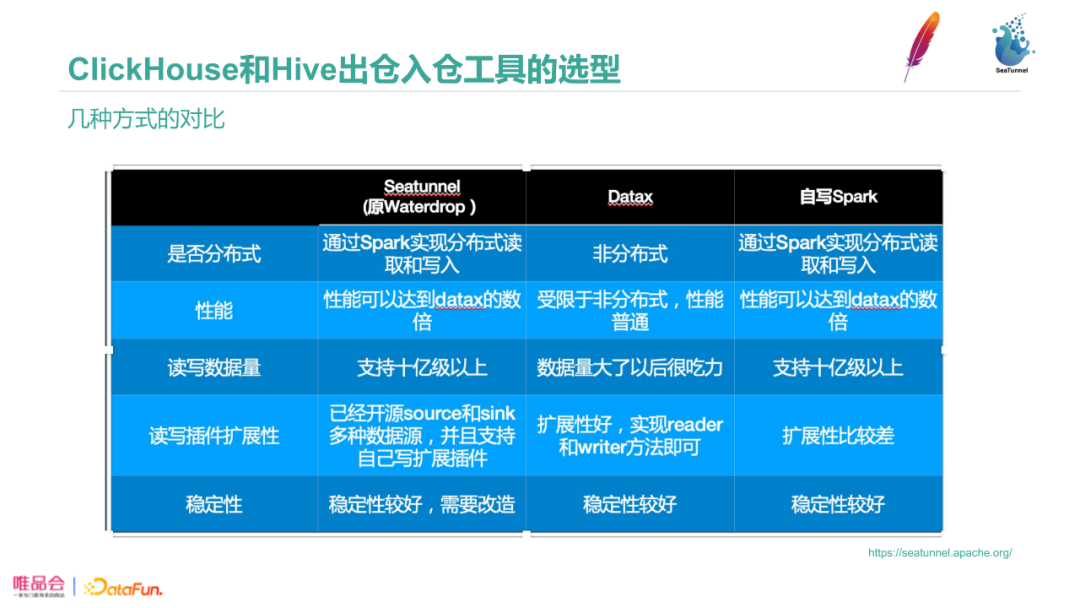Screen dimensions: 1080x608
Task: Click the SeaTunnel logo icon
Action: pos(1012,43)
